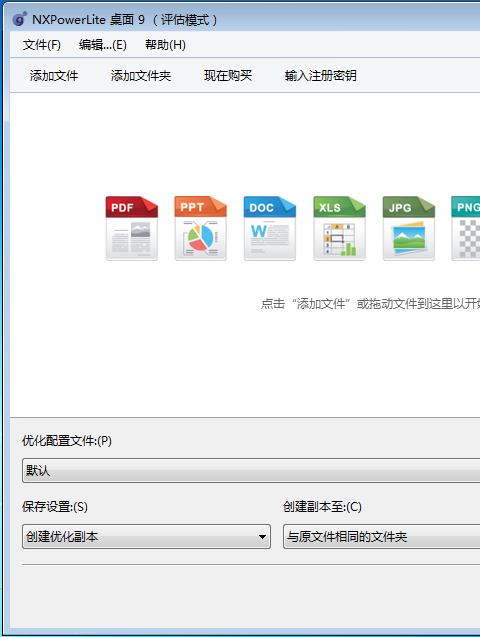Click the JPG file type icon
This screenshot has height=637, width=480.
point(409,228)
